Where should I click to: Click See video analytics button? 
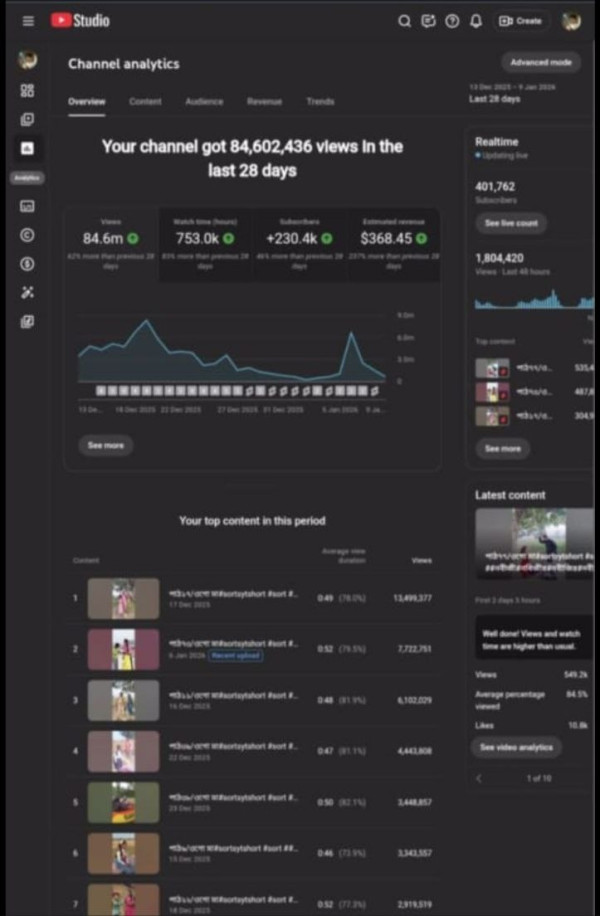click(x=516, y=747)
